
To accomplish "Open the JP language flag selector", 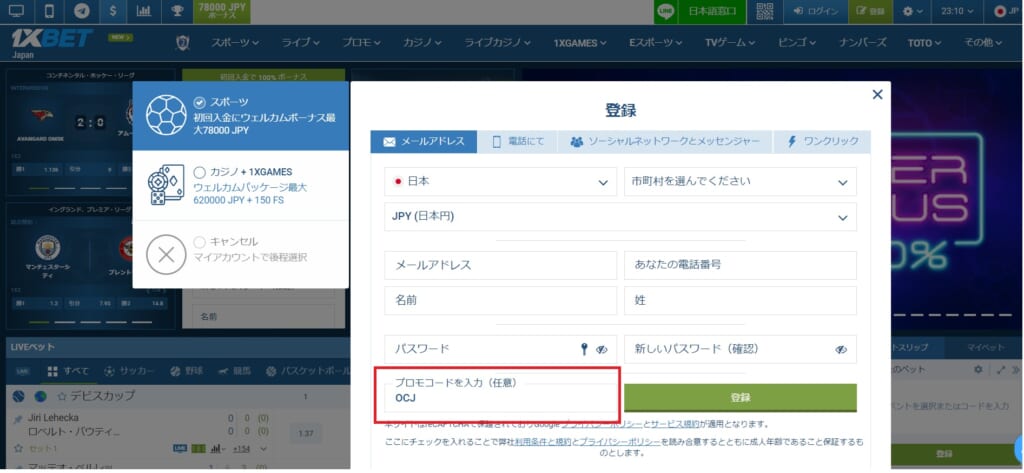I will tap(1005, 11).
